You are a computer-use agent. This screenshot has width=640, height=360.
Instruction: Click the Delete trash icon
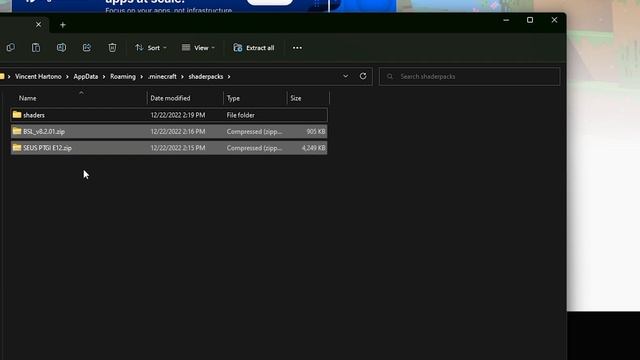coord(112,48)
